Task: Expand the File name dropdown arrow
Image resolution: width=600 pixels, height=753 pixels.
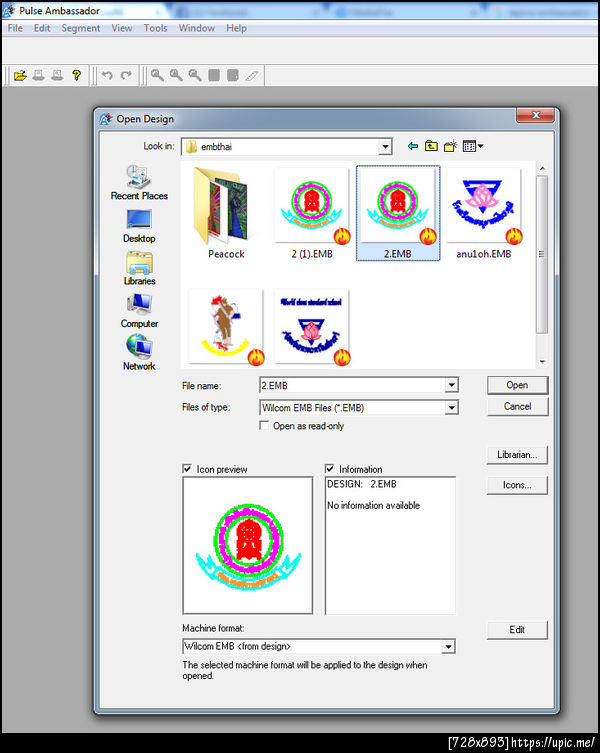Action: [x=451, y=385]
